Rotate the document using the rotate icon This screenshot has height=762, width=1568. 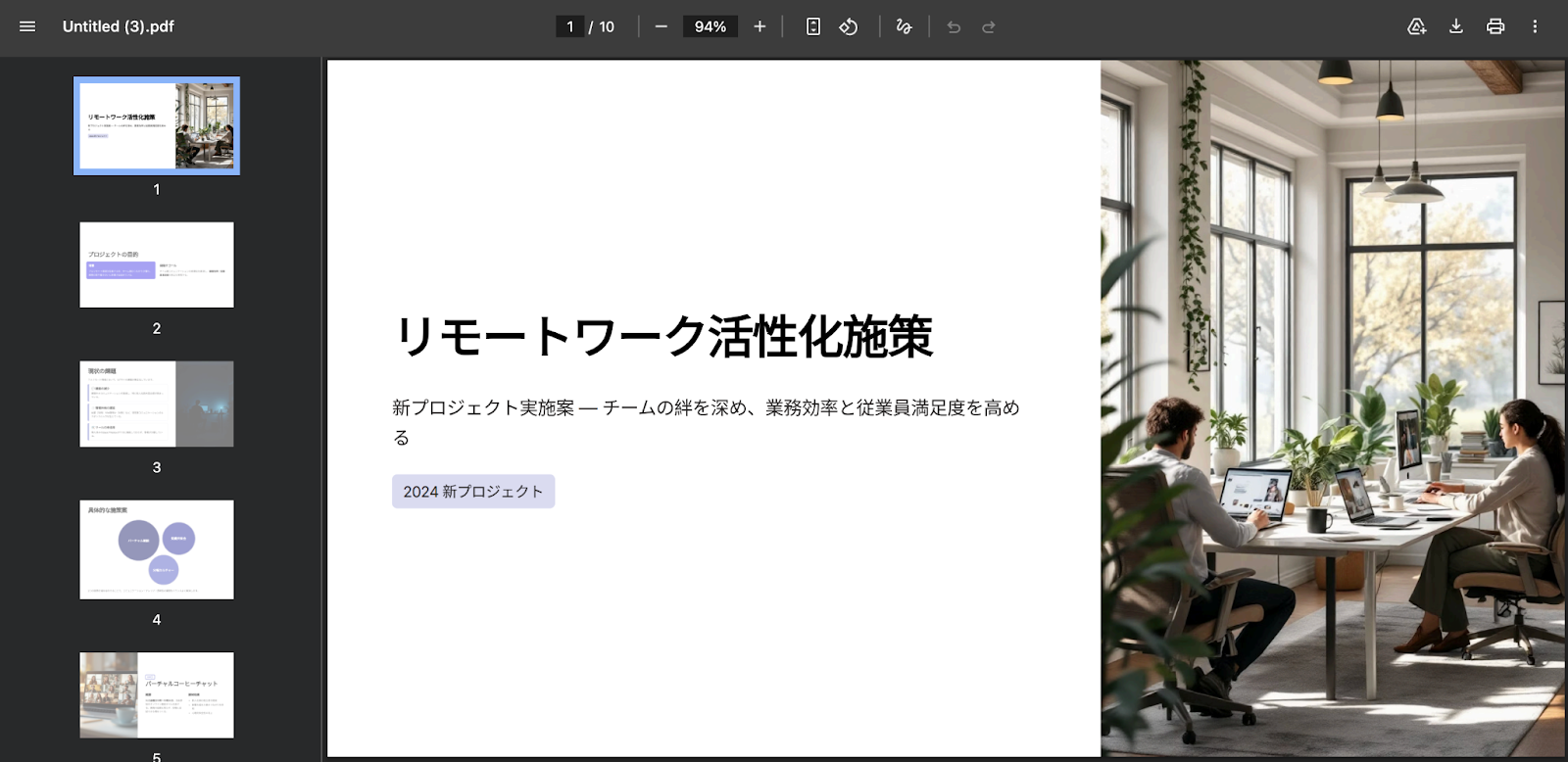pyautogui.click(x=849, y=26)
